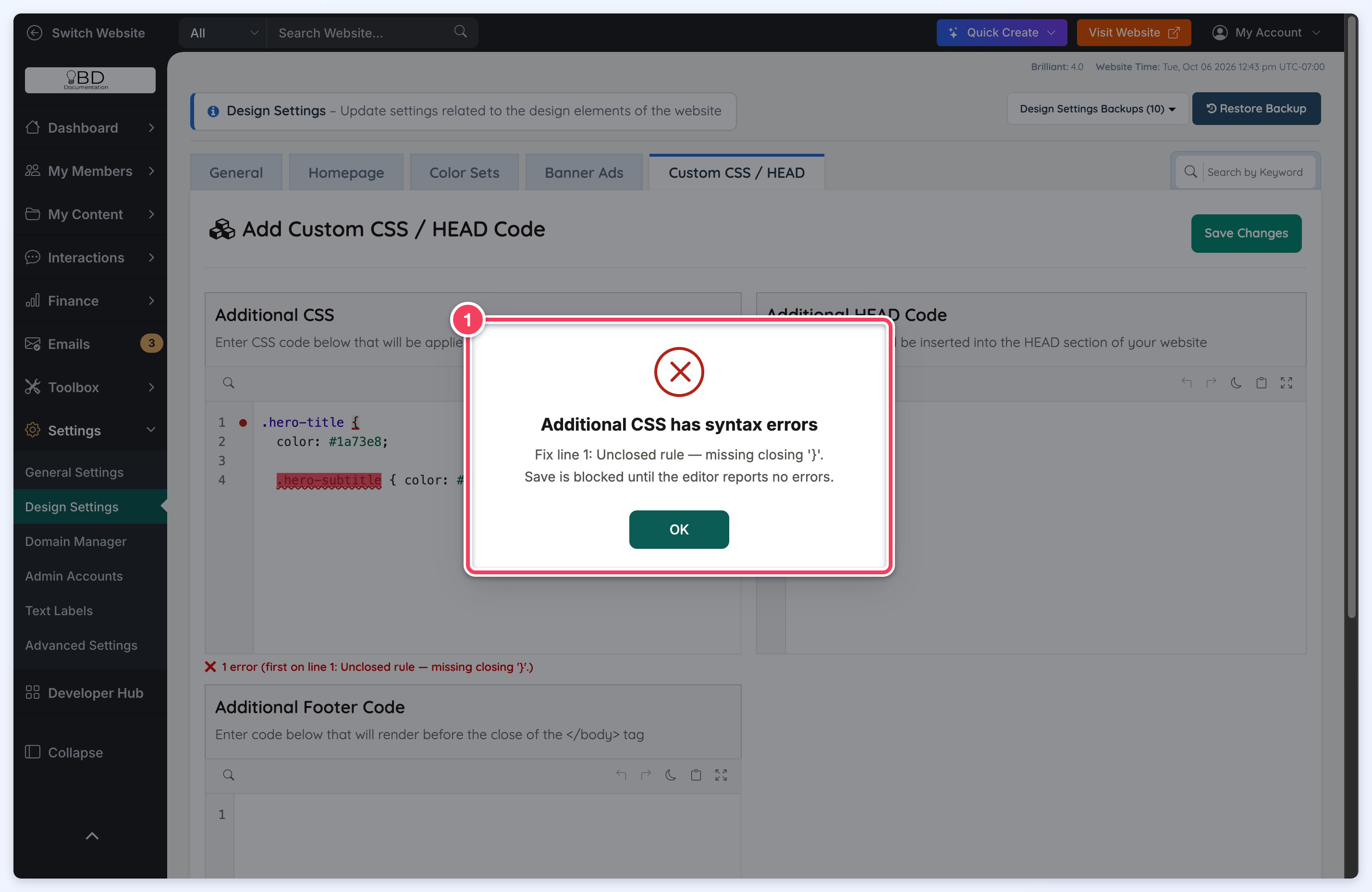Viewport: 1372px width, 892px height.
Task: Select the Custom CSS / HEAD tab
Action: coord(736,173)
